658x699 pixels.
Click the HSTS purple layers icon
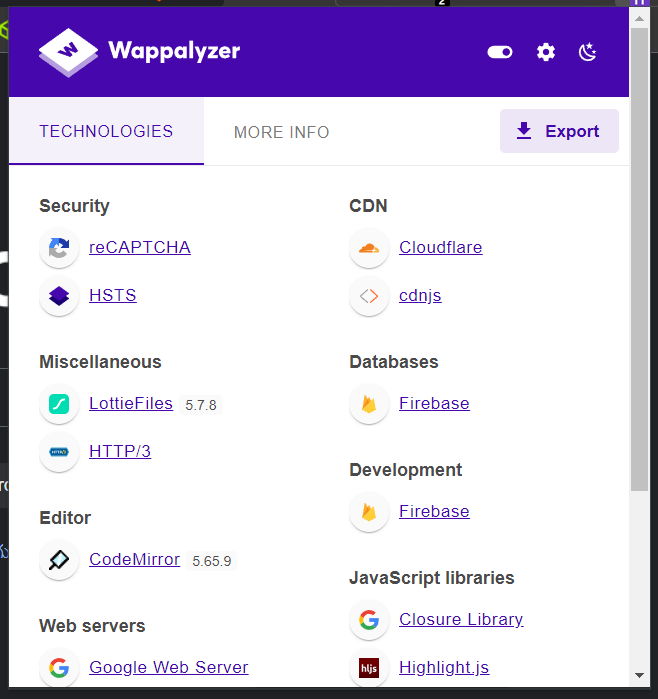[x=59, y=296]
